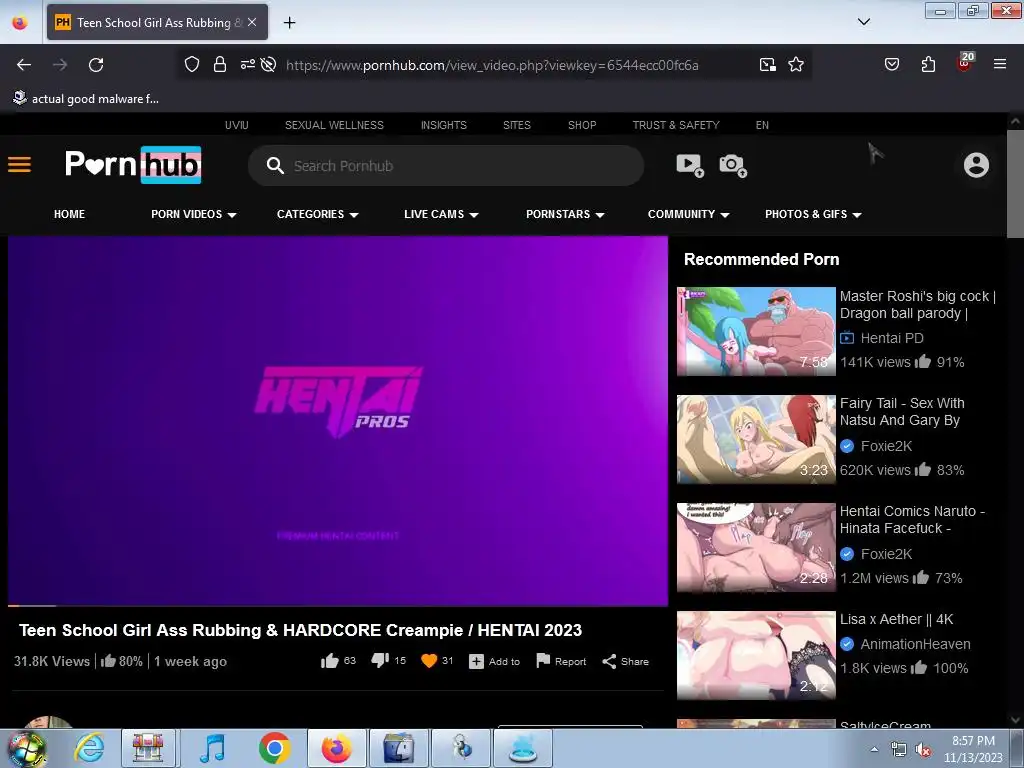This screenshot has height=768, width=1024.
Task: Open the AnimationHeaven channel link
Action: click(x=915, y=644)
